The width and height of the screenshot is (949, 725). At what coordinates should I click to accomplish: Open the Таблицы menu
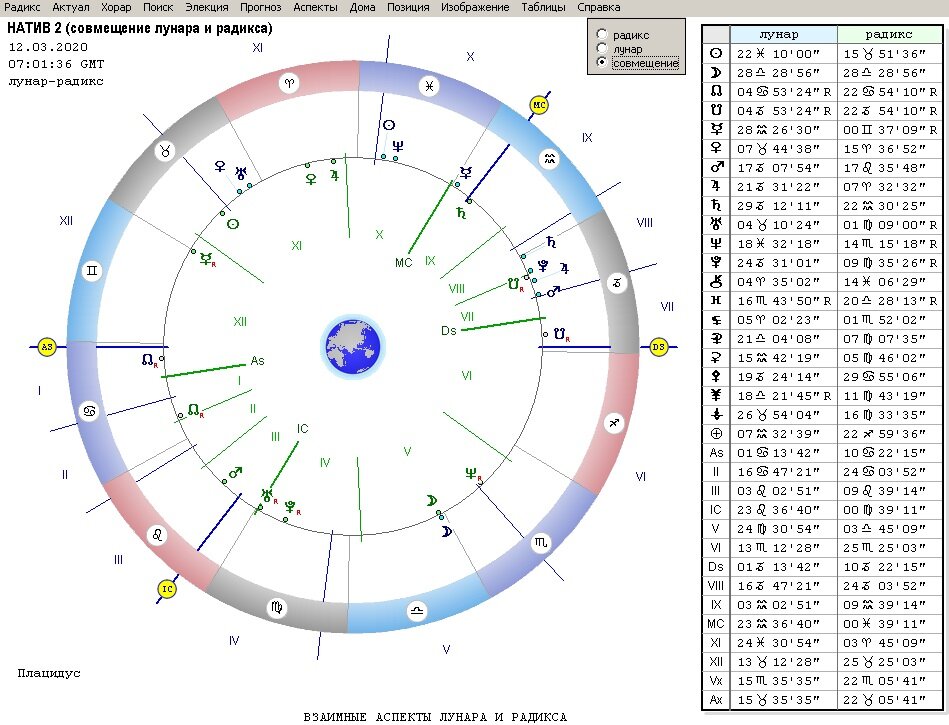click(x=543, y=7)
